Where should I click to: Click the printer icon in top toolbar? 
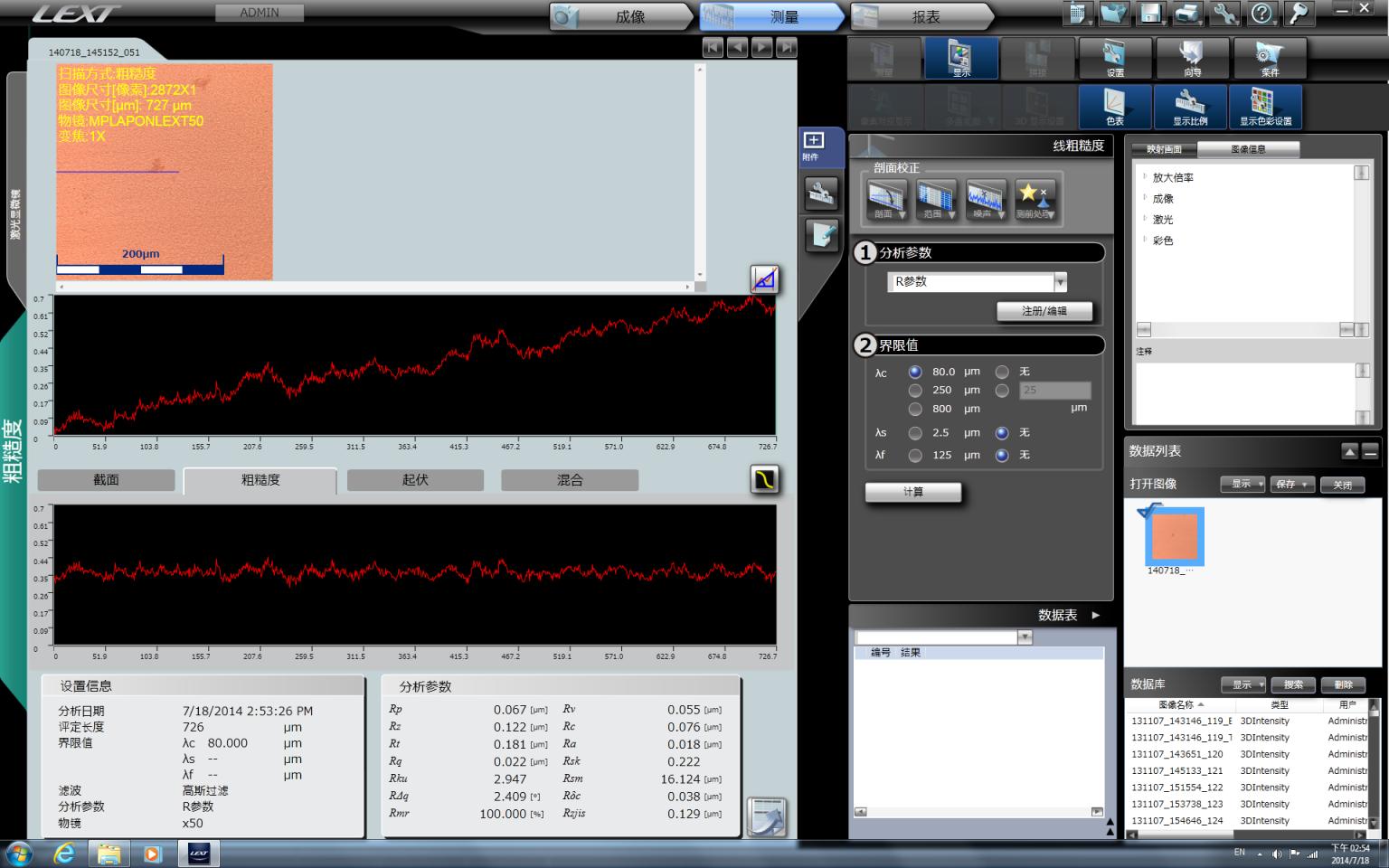(1187, 14)
